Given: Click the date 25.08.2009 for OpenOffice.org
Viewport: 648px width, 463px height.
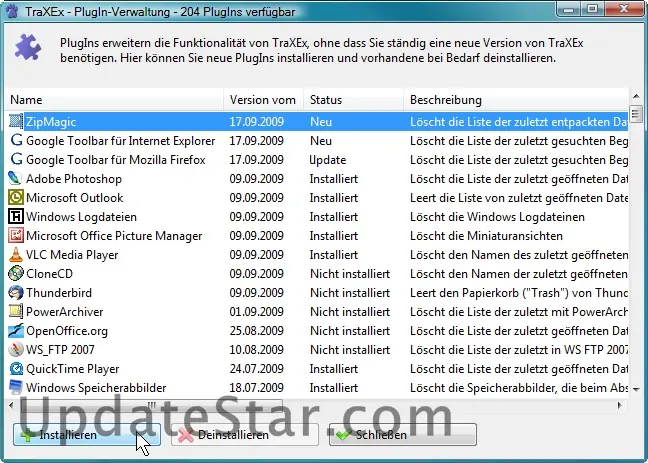Looking at the screenshot, I should click(x=257, y=331).
